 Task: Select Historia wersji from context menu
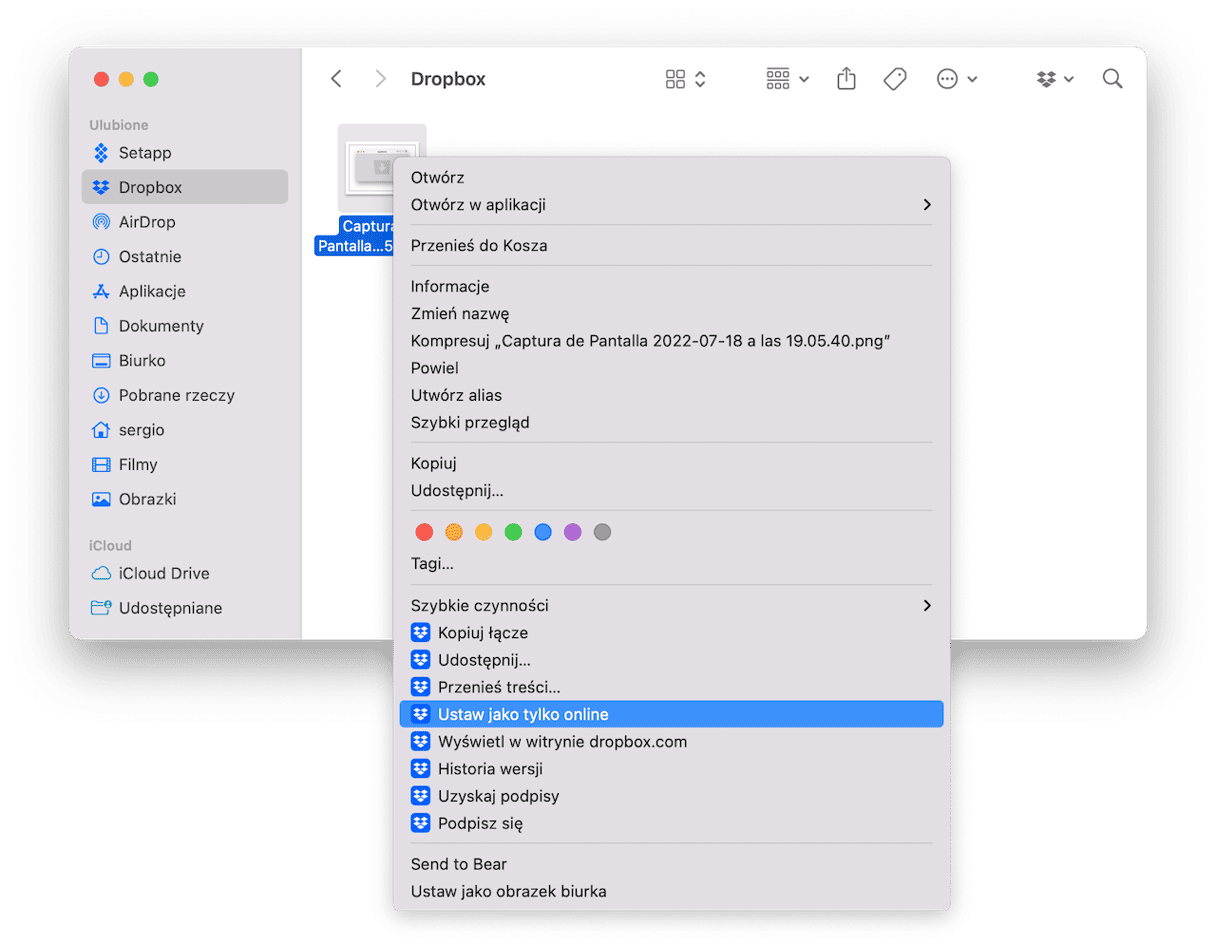(x=490, y=769)
